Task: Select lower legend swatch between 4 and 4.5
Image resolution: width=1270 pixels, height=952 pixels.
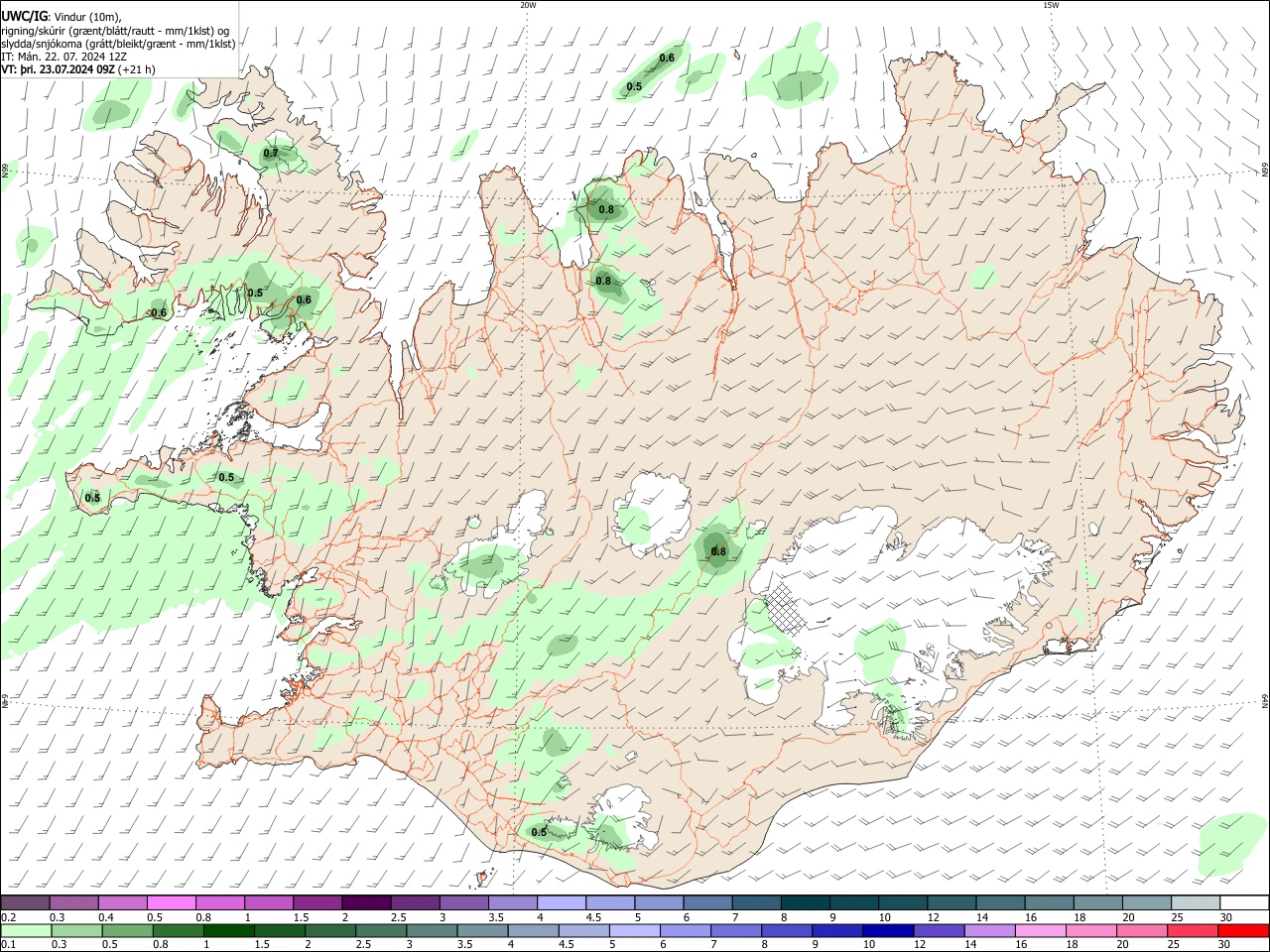Action: click(533, 930)
